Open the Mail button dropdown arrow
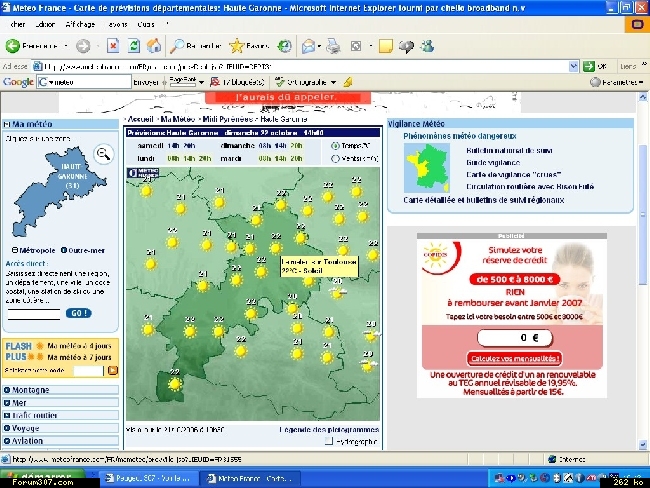 319,46
